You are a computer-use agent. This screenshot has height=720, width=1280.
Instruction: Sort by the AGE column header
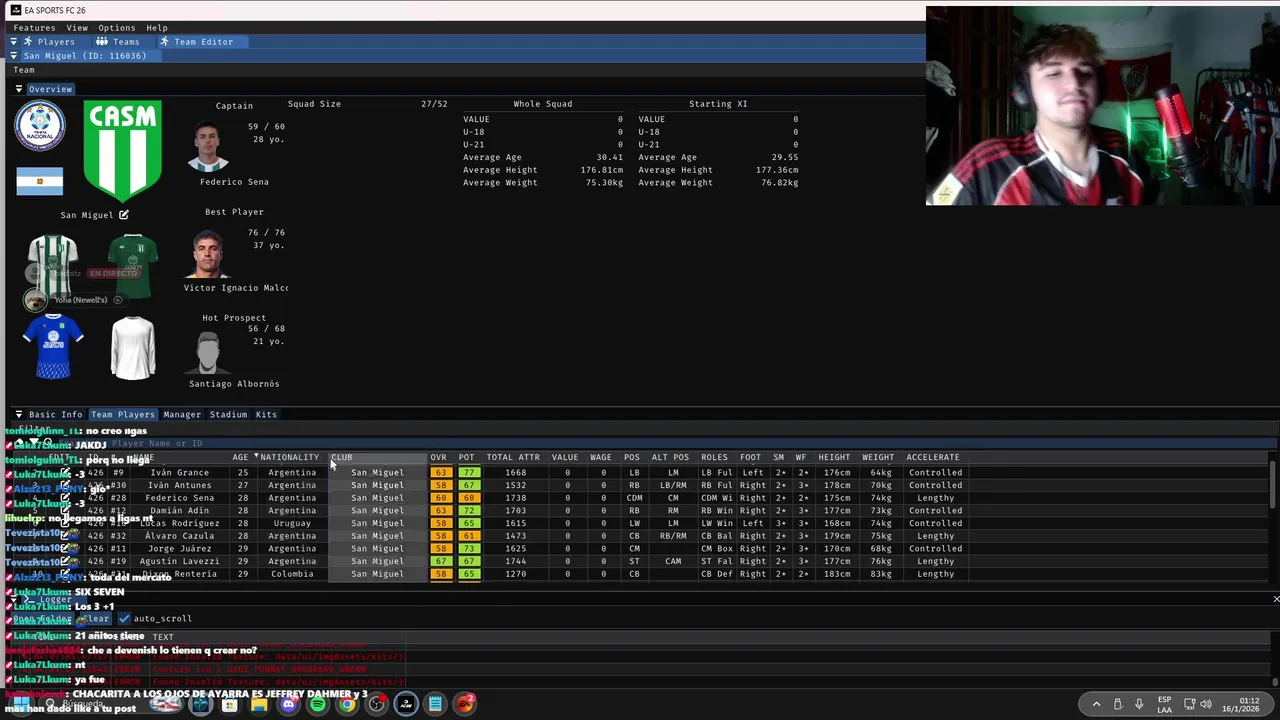click(x=240, y=457)
